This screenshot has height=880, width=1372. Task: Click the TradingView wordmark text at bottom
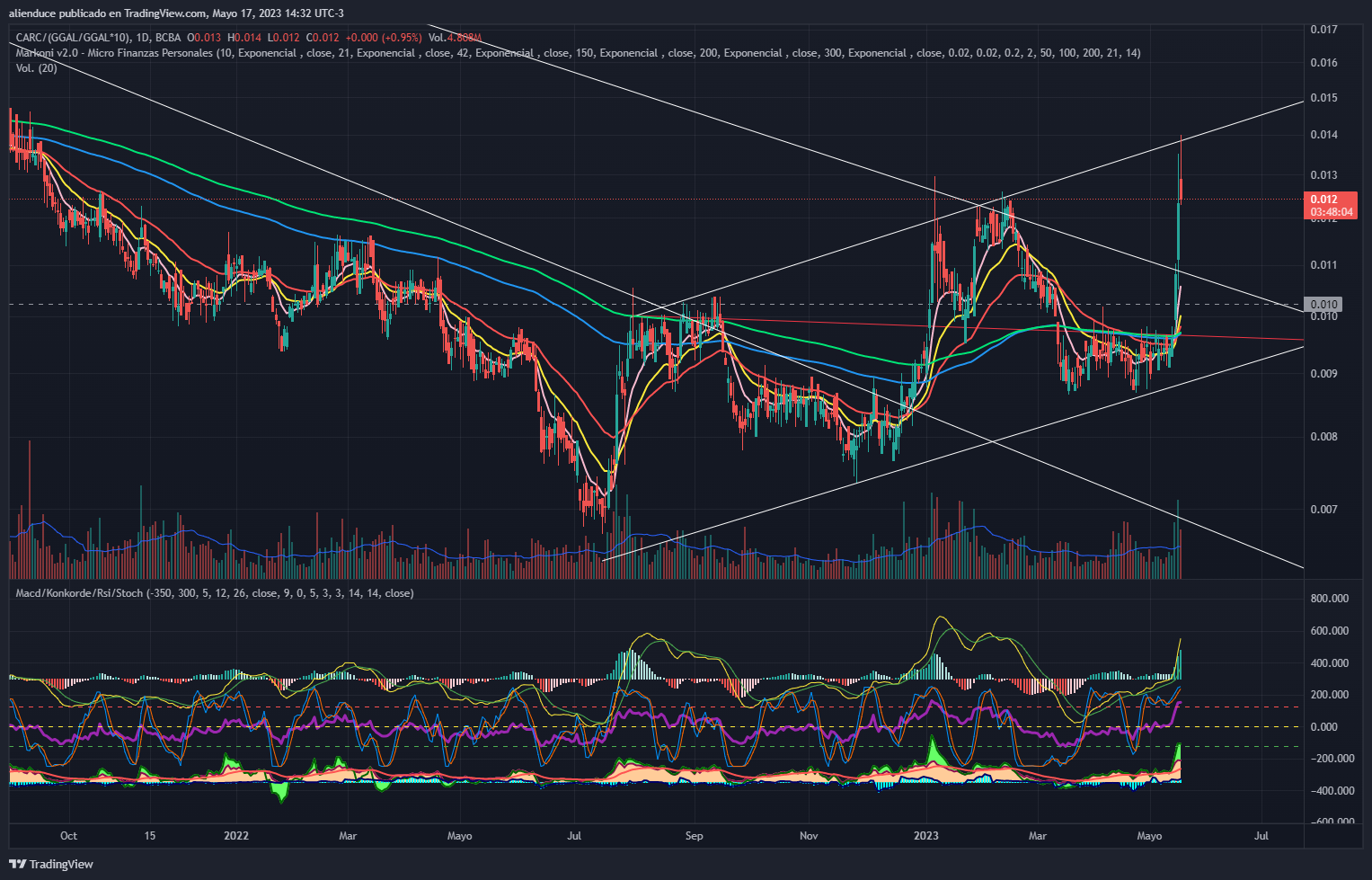coord(61,864)
